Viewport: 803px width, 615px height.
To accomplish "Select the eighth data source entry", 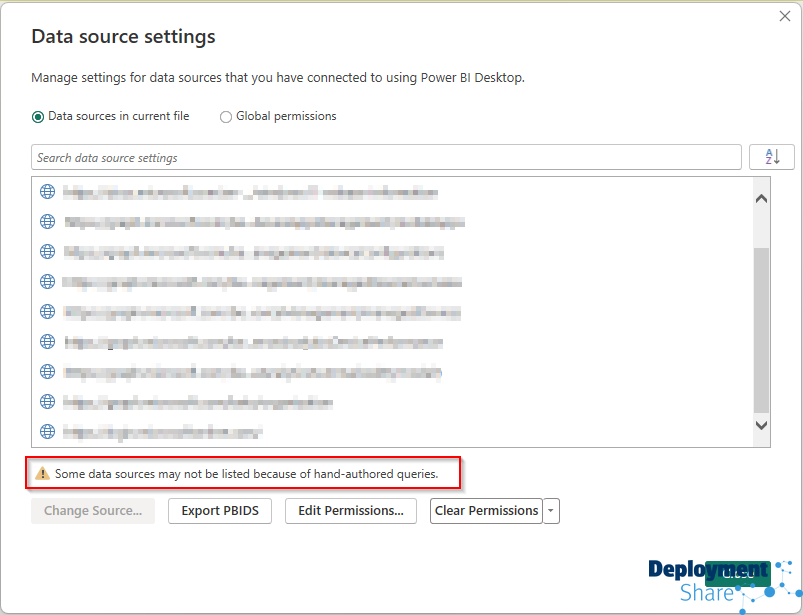I will tap(198, 402).
